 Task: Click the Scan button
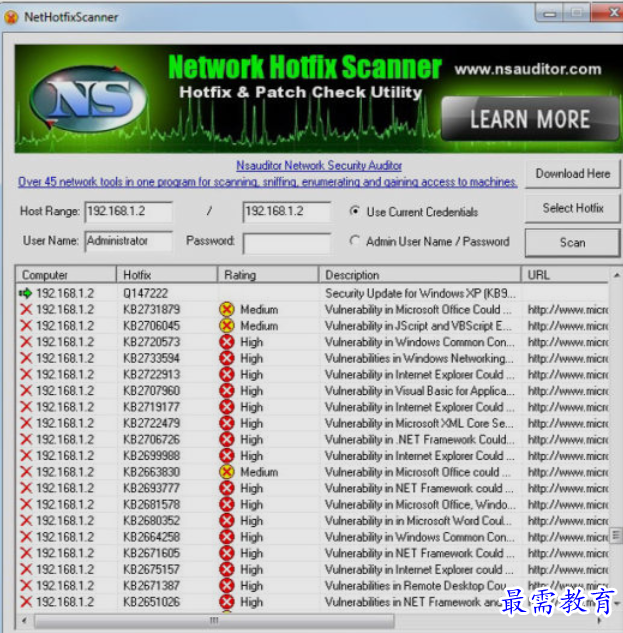(x=573, y=243)
